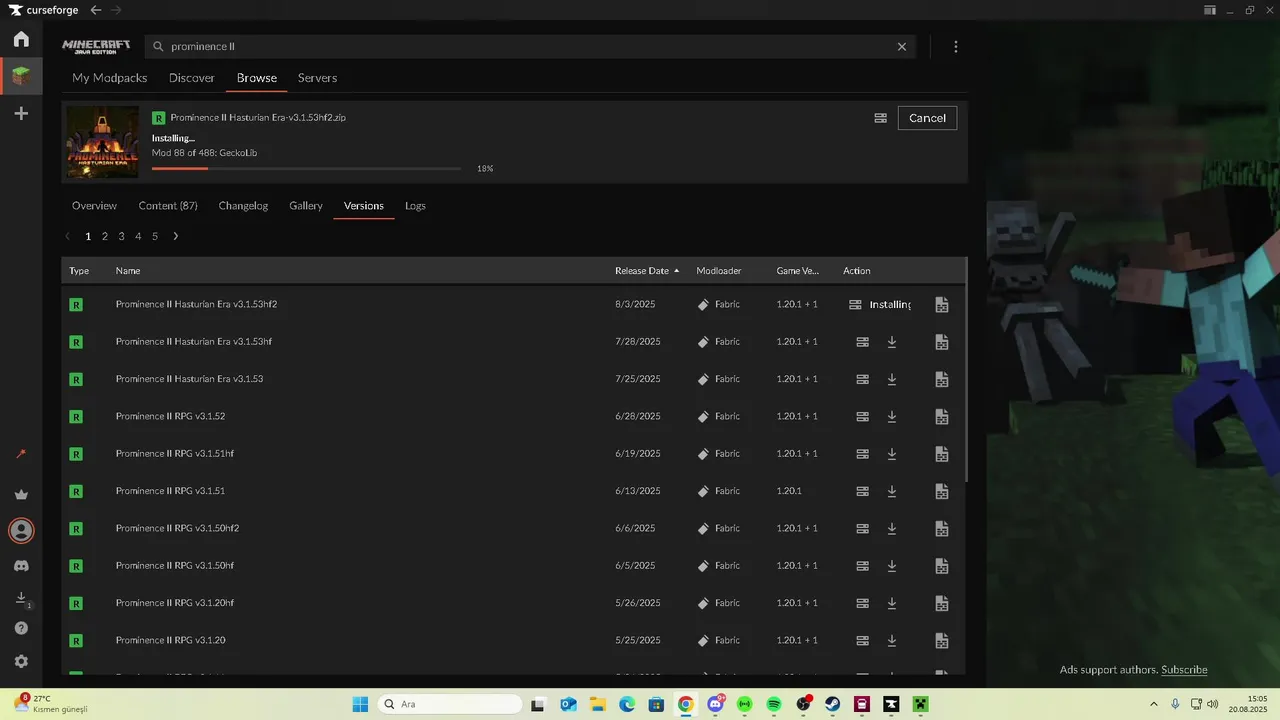This screenshot has height=720, width=1280.
Task: Download Prominence II RPG v3.1.52
Action: pos(892,416)
